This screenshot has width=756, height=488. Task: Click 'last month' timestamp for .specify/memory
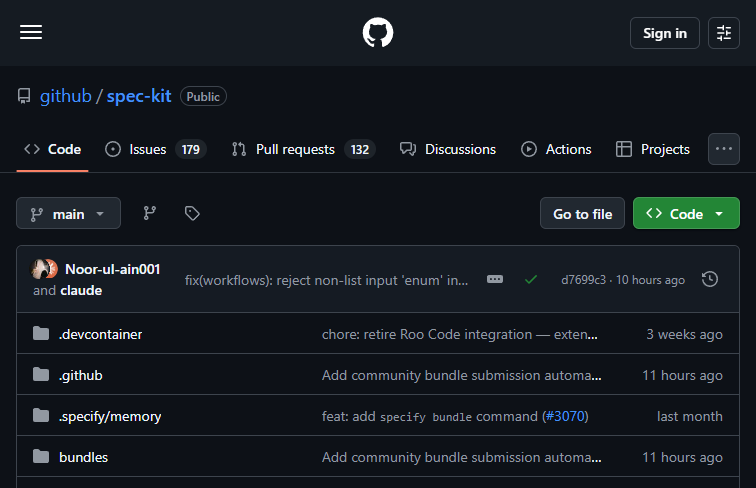coord(689,416)
